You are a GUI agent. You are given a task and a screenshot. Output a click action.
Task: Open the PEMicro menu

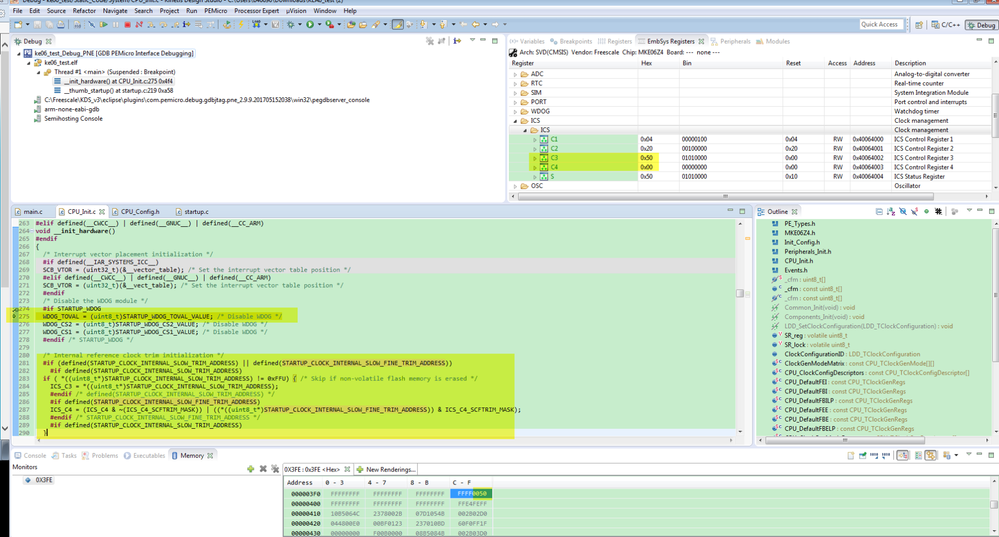coord(215,11)
